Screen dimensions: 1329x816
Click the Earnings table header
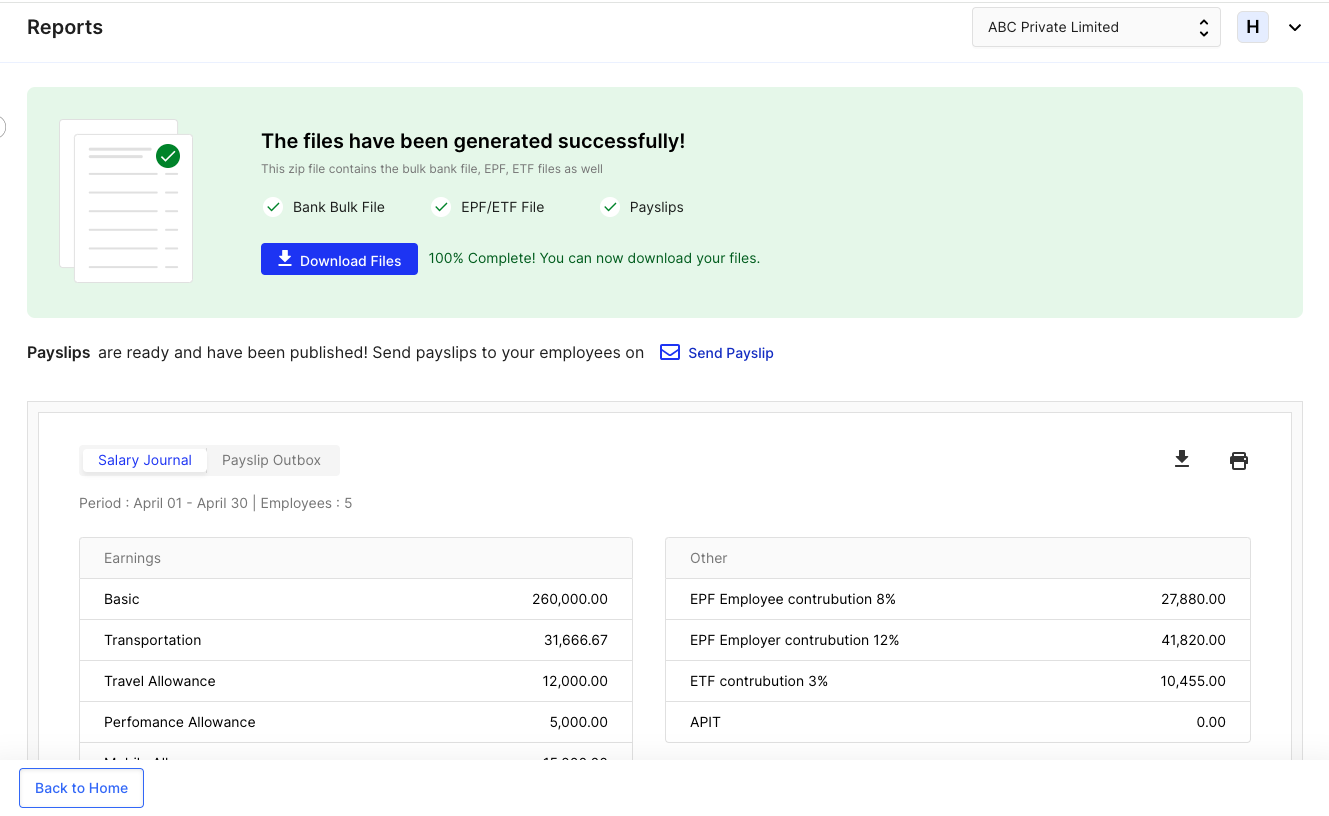pos(356,558)
